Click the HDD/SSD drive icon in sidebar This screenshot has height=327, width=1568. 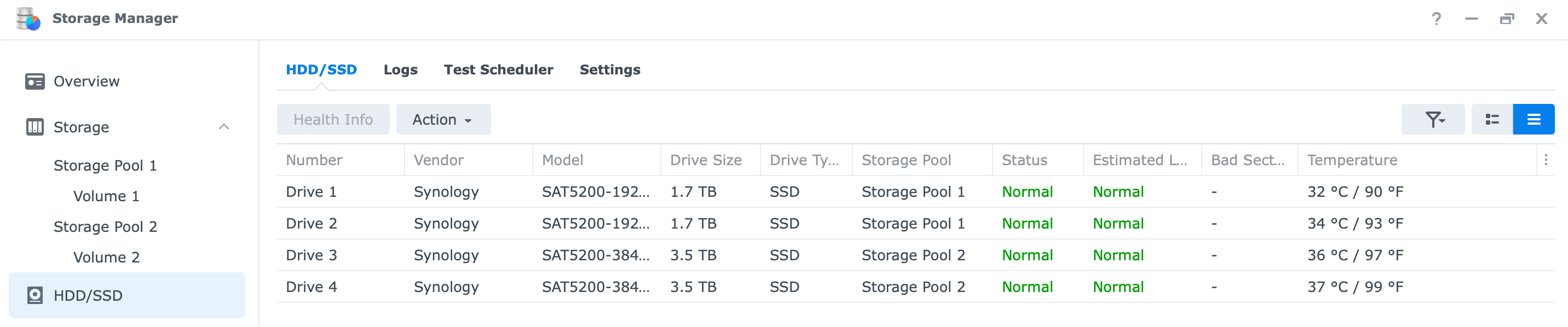[x=34, y=295]
